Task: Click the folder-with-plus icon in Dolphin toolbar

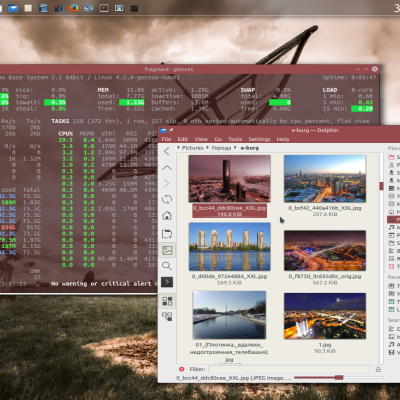Action: click(x=167, y=234)
